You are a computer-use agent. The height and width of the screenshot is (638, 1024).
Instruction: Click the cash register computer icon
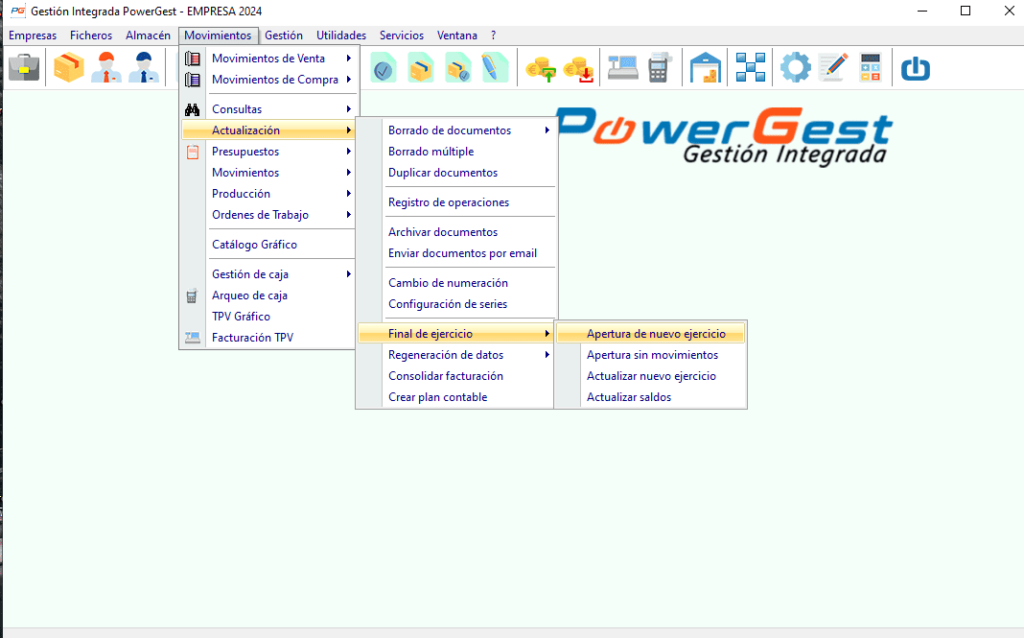(x=622, y=67)
